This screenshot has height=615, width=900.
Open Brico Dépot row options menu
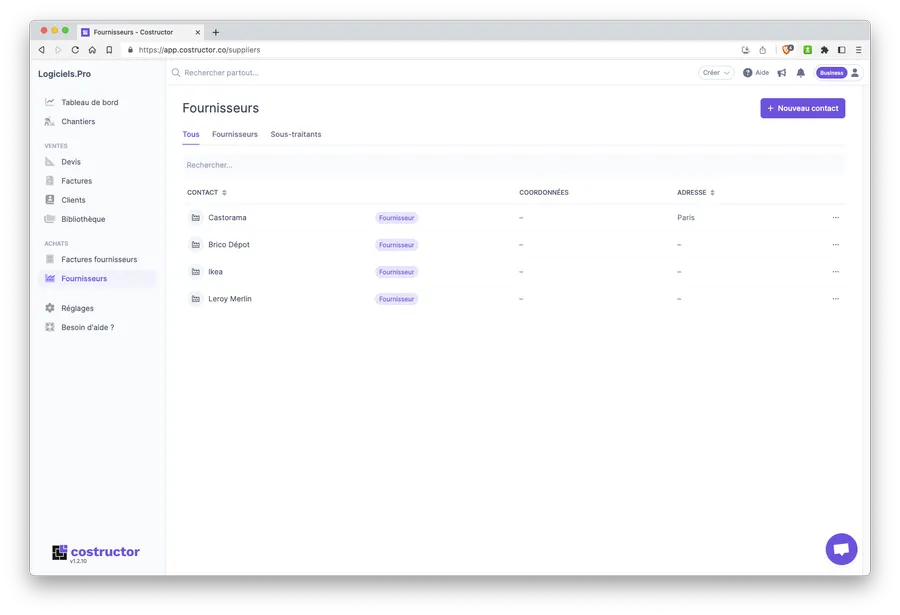pyautogui.click(x=836, y=245)
